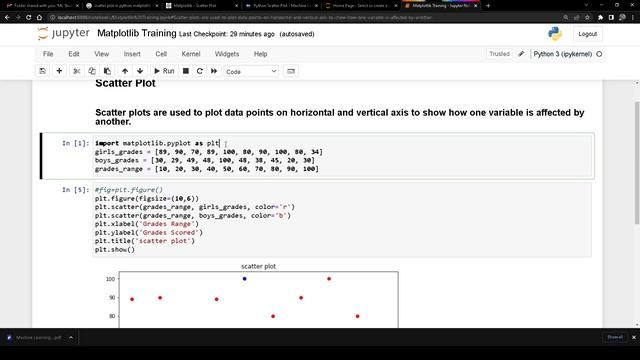
Task: Click the girls_grades code line
Action: coord(209,152)
